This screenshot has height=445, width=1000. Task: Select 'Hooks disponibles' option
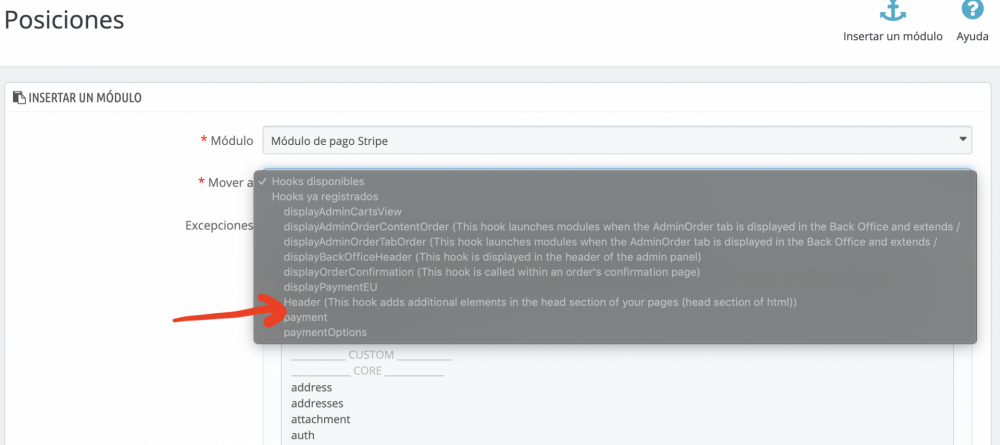click(318, 182)
